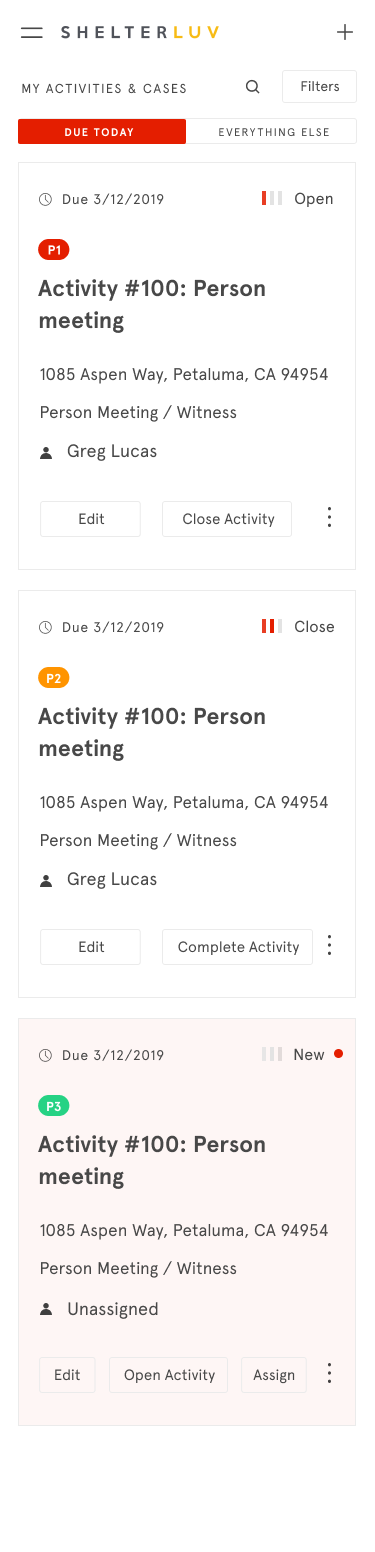The image size is (375, 1552).
Task: Assign the unassigned P3 activity
Action: click(274, 1375)
